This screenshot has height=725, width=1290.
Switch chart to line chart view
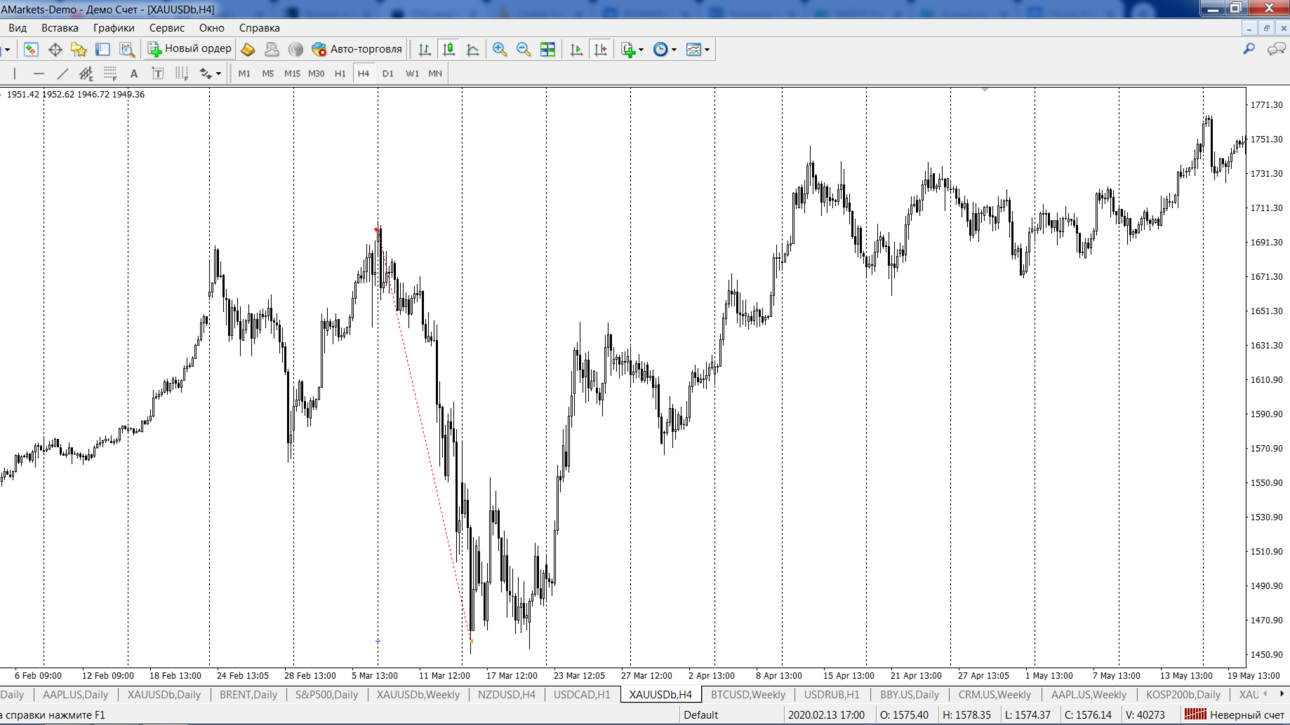pos(473,49)
